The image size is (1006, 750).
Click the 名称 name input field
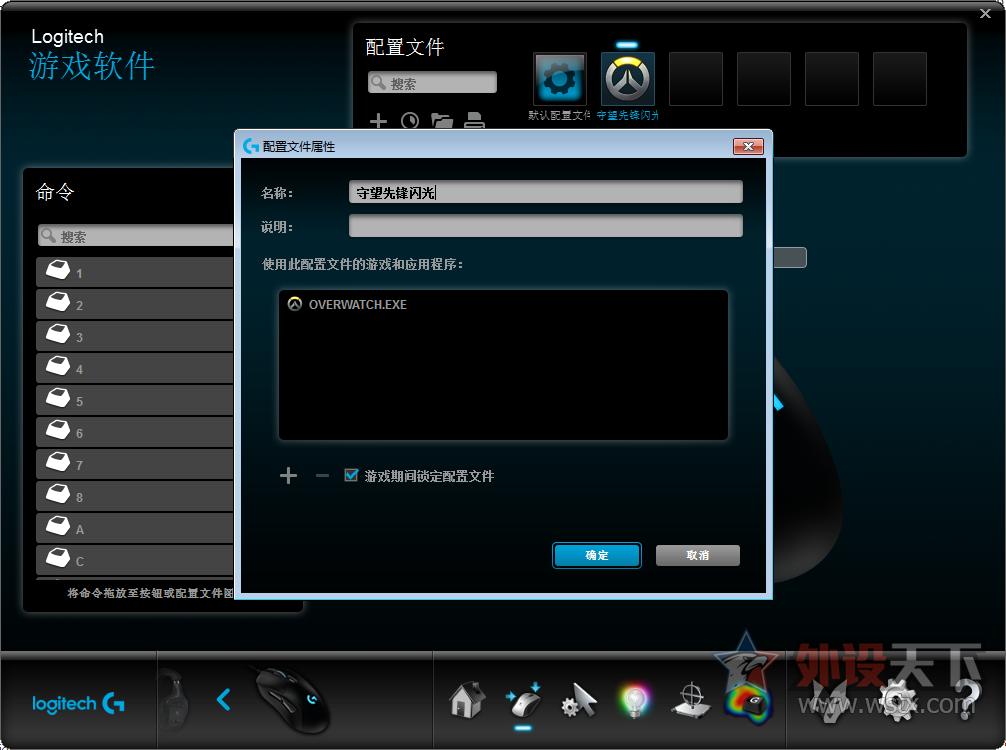(x=545, y=191)
